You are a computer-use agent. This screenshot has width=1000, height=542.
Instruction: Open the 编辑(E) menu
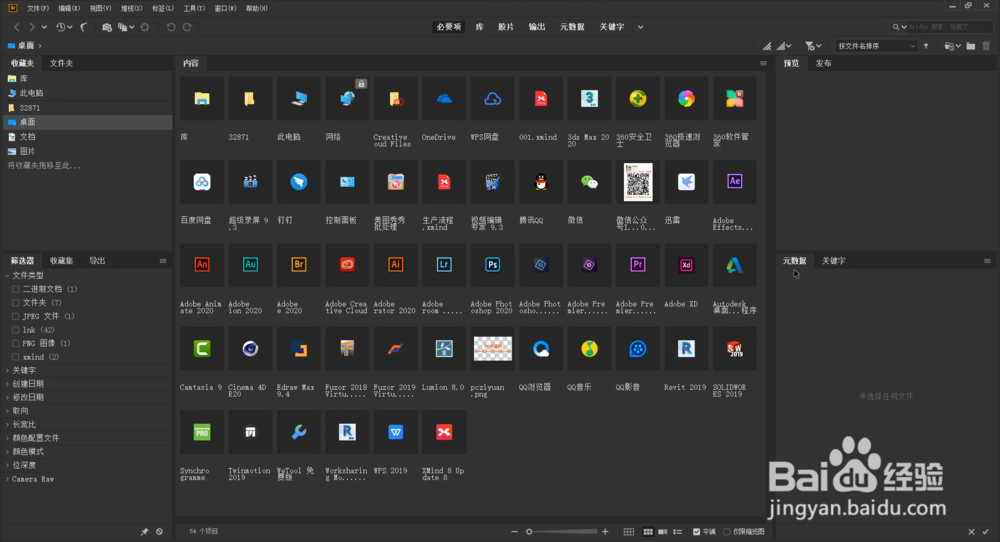click(69, 8)
